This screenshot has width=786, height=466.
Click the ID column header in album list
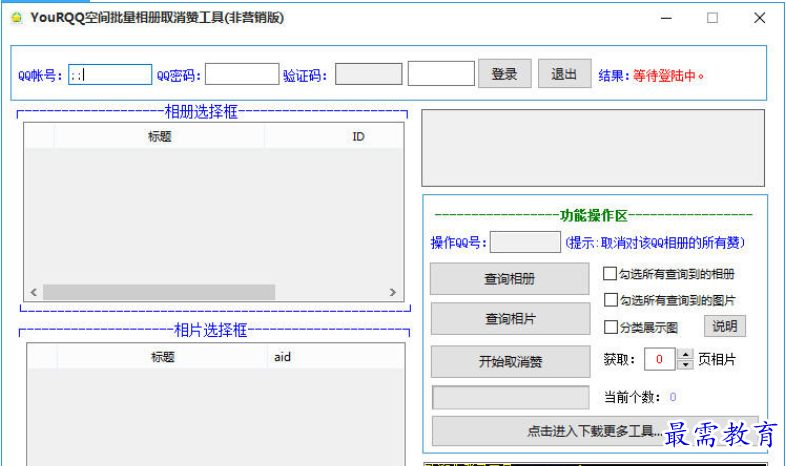coord(333,136)
